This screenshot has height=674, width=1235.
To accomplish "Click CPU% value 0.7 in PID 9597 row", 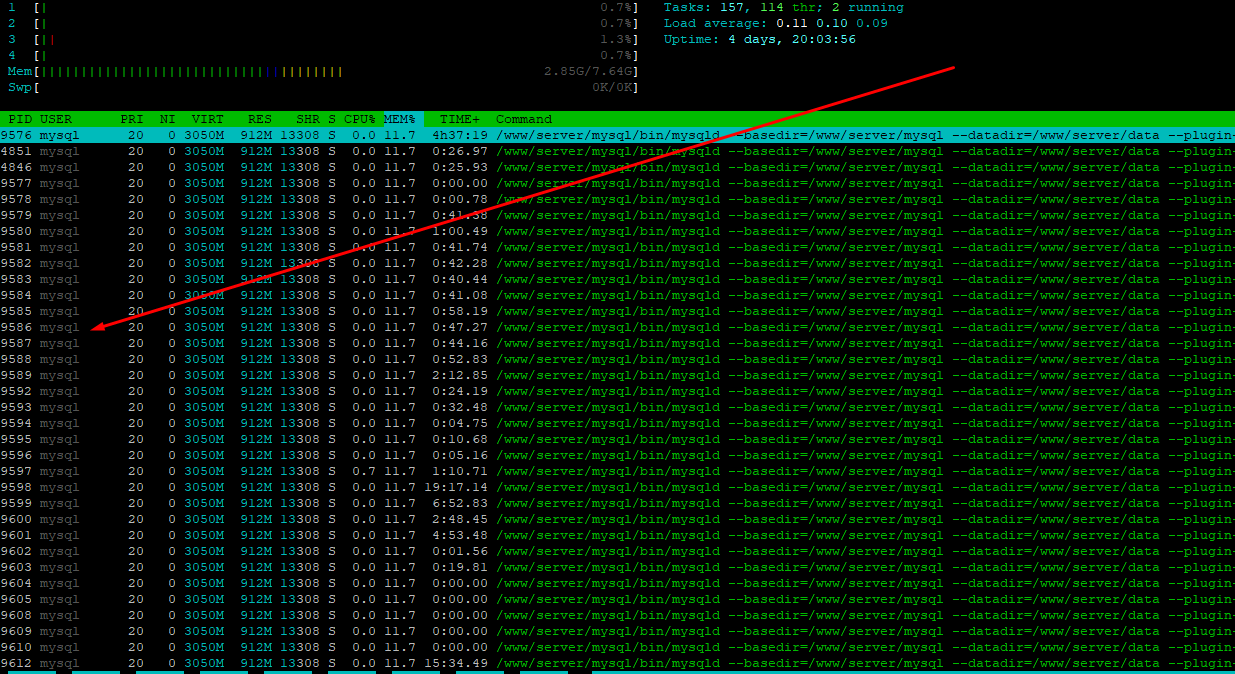I will [x=364, y=471].
